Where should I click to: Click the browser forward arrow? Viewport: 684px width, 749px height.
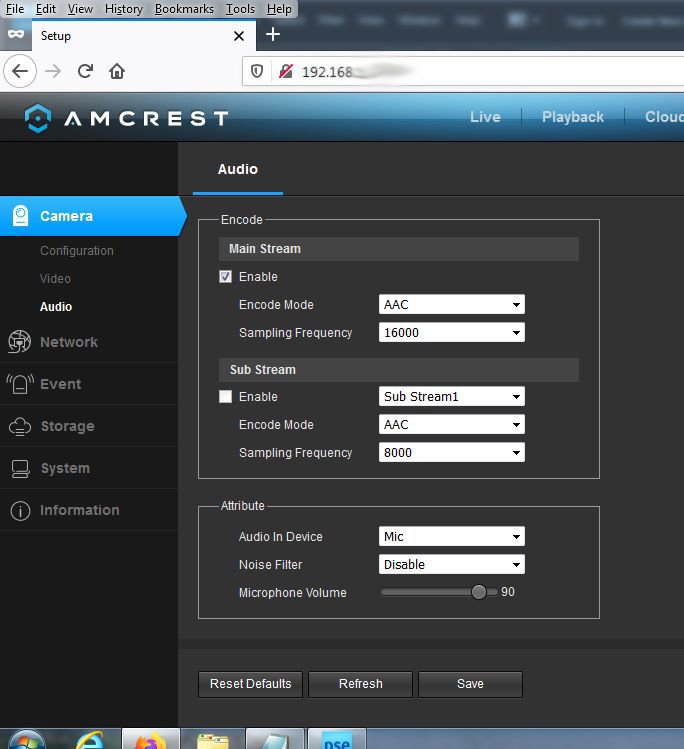[53, 71]
